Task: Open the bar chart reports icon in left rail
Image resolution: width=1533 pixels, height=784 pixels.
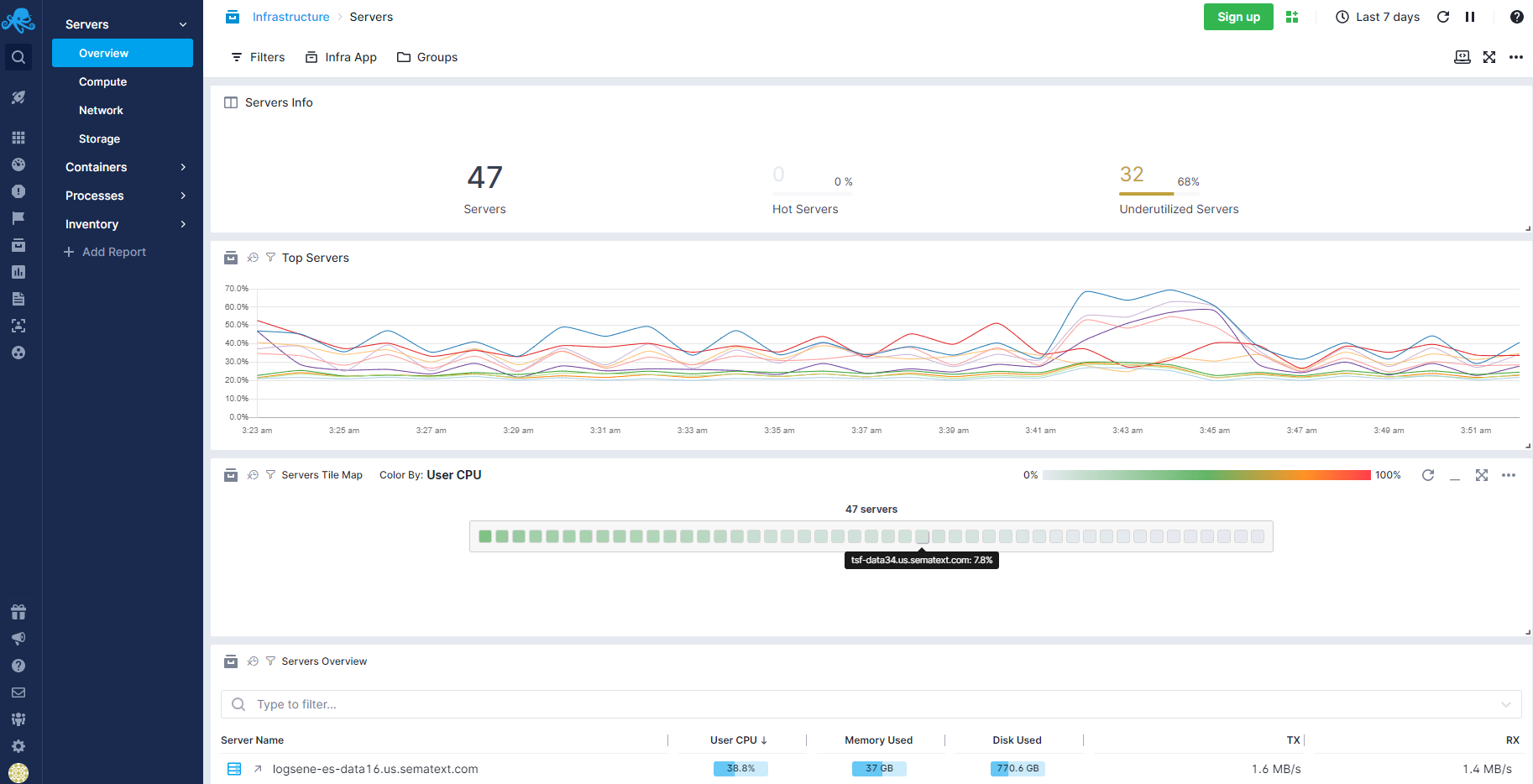Action: click(18, 272)
